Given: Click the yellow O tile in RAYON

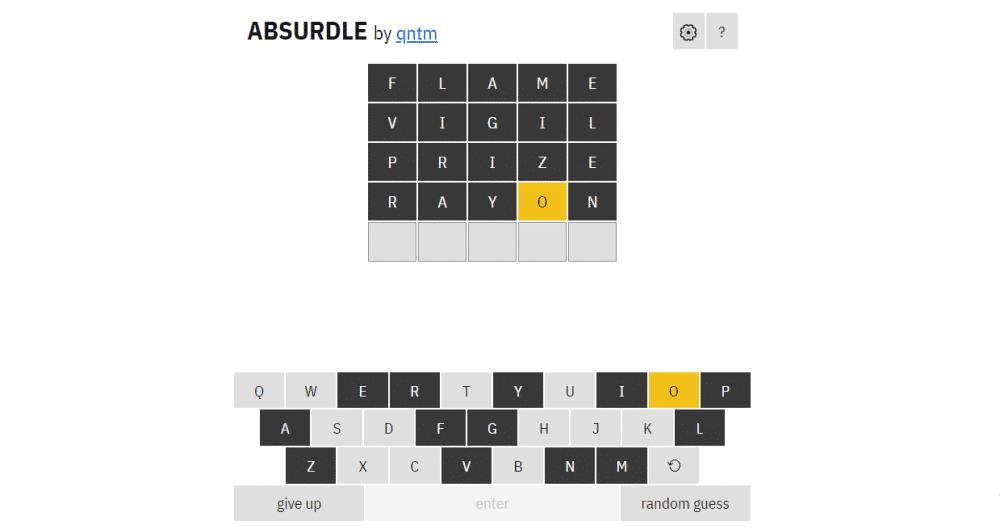Looking at the screenshot, I should pyautogui.click(x=542, y=202).
